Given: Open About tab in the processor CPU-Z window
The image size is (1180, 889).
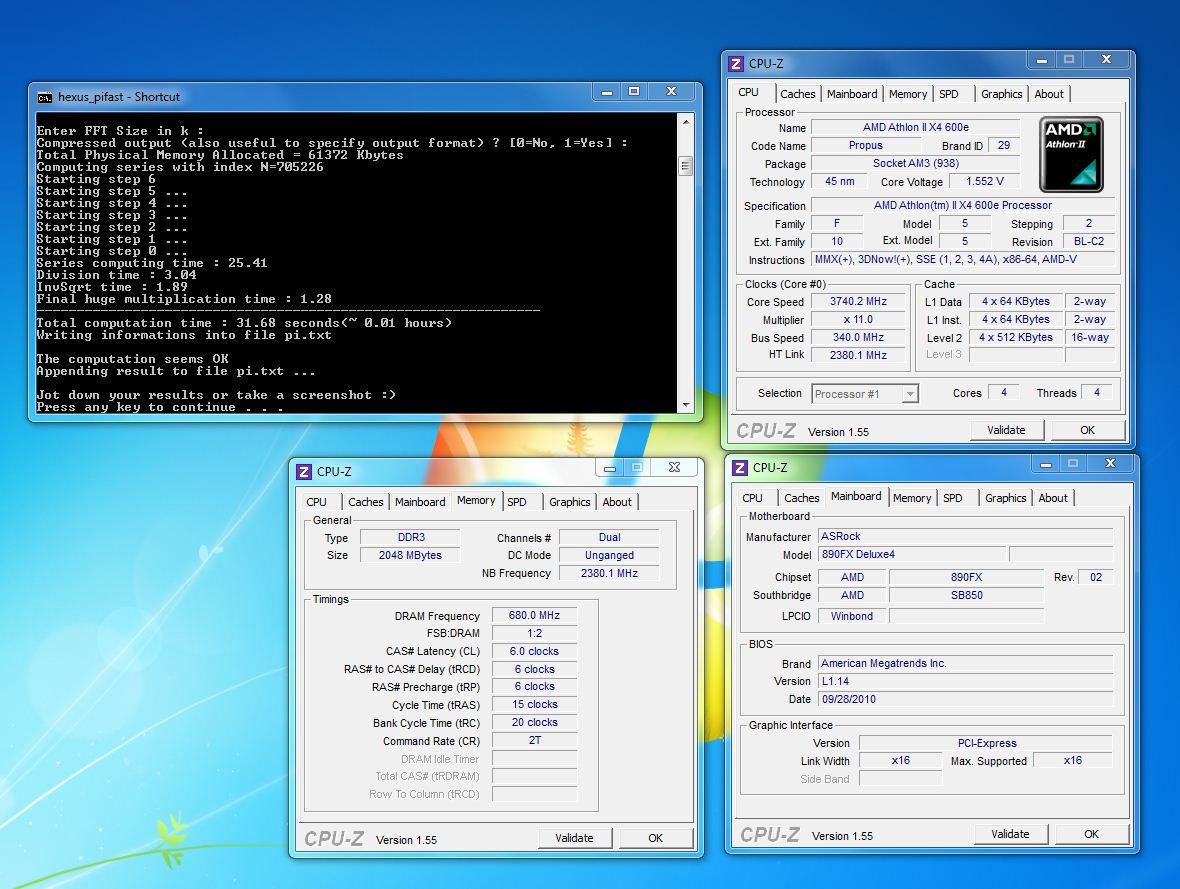Looking at the screenshot, I should click(x=1049, y=94).
